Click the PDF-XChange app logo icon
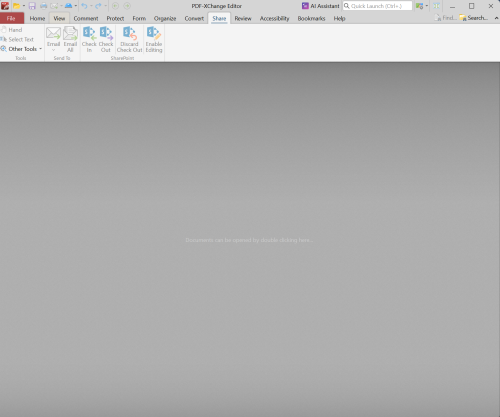Image resolution: width=500 pixels, height=417 pixels. click(5, 6)
